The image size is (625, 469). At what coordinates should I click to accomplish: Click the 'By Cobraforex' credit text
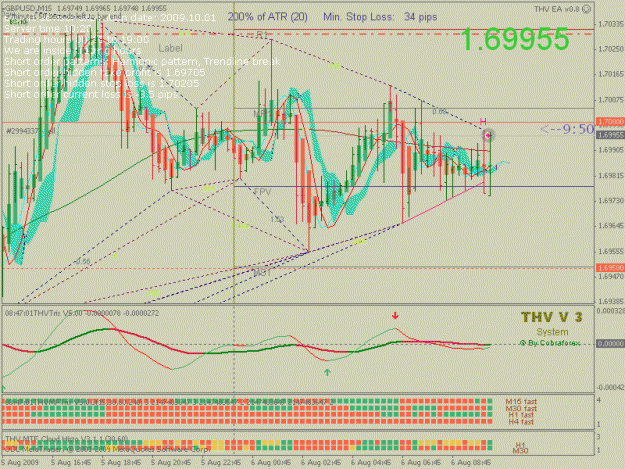point(550,343)
